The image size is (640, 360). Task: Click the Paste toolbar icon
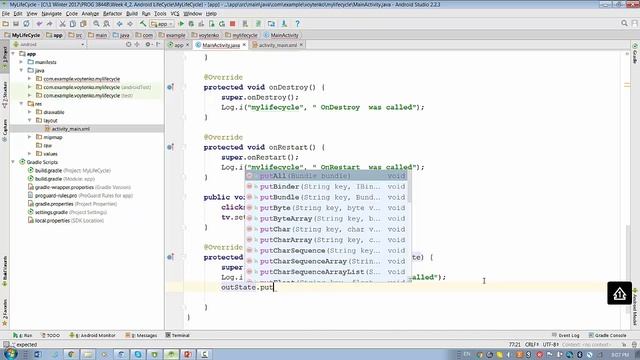pos(83,24)
